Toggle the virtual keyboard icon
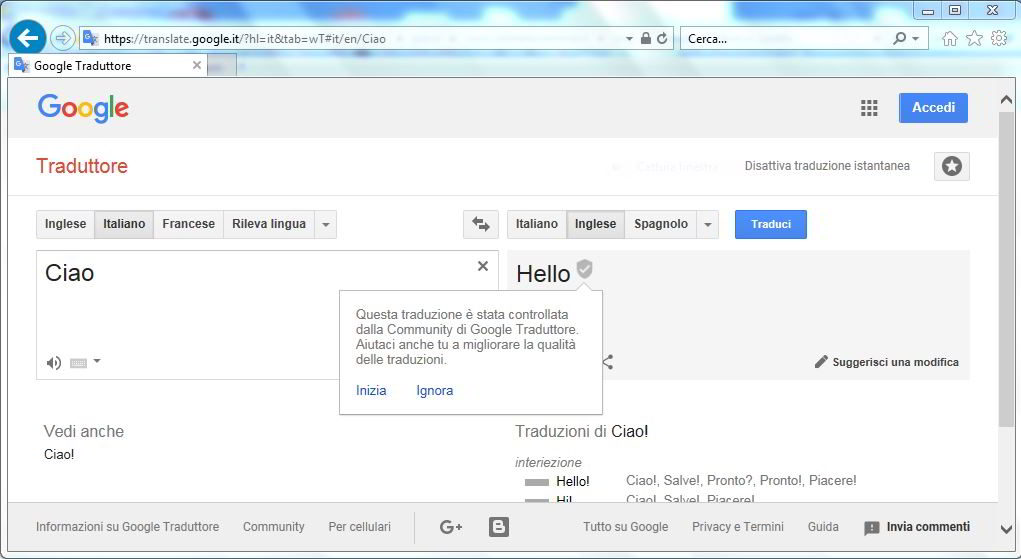The width and height of the screenshot is (1021, 559). tap(78, 363)
